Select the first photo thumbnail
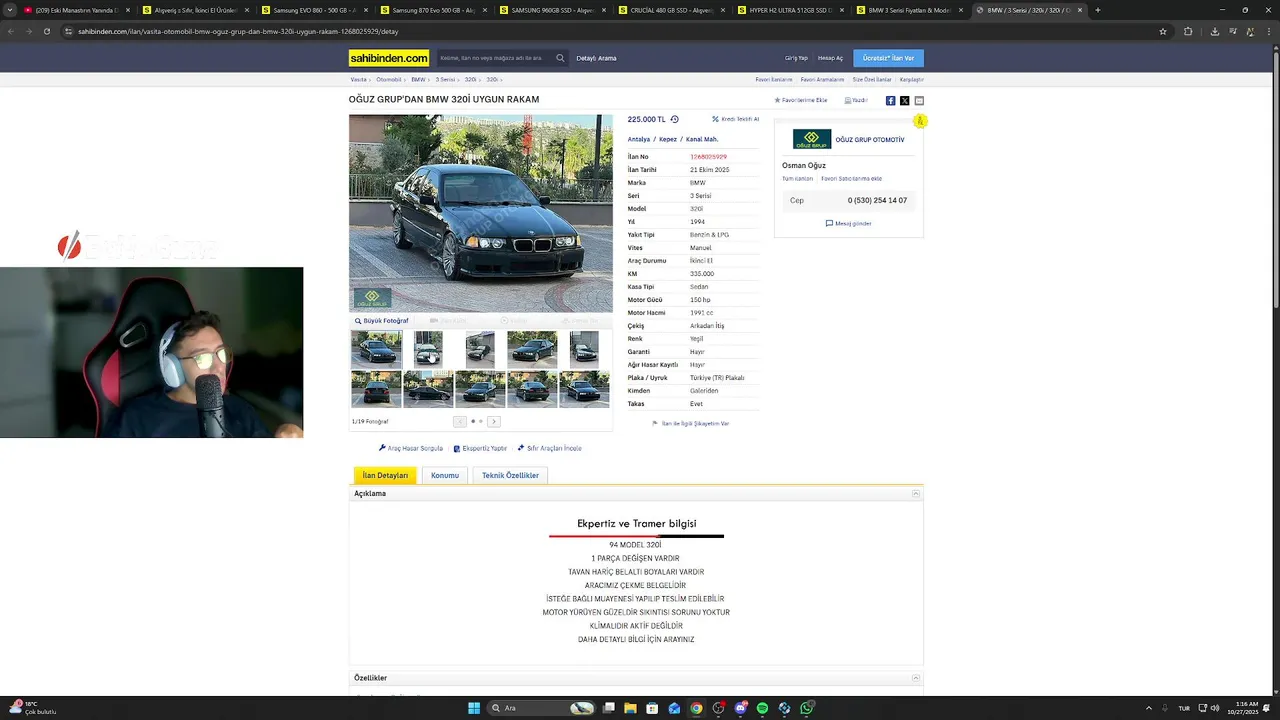The width and height of the screenshot is (1280, 720). [x=376, y=350]
